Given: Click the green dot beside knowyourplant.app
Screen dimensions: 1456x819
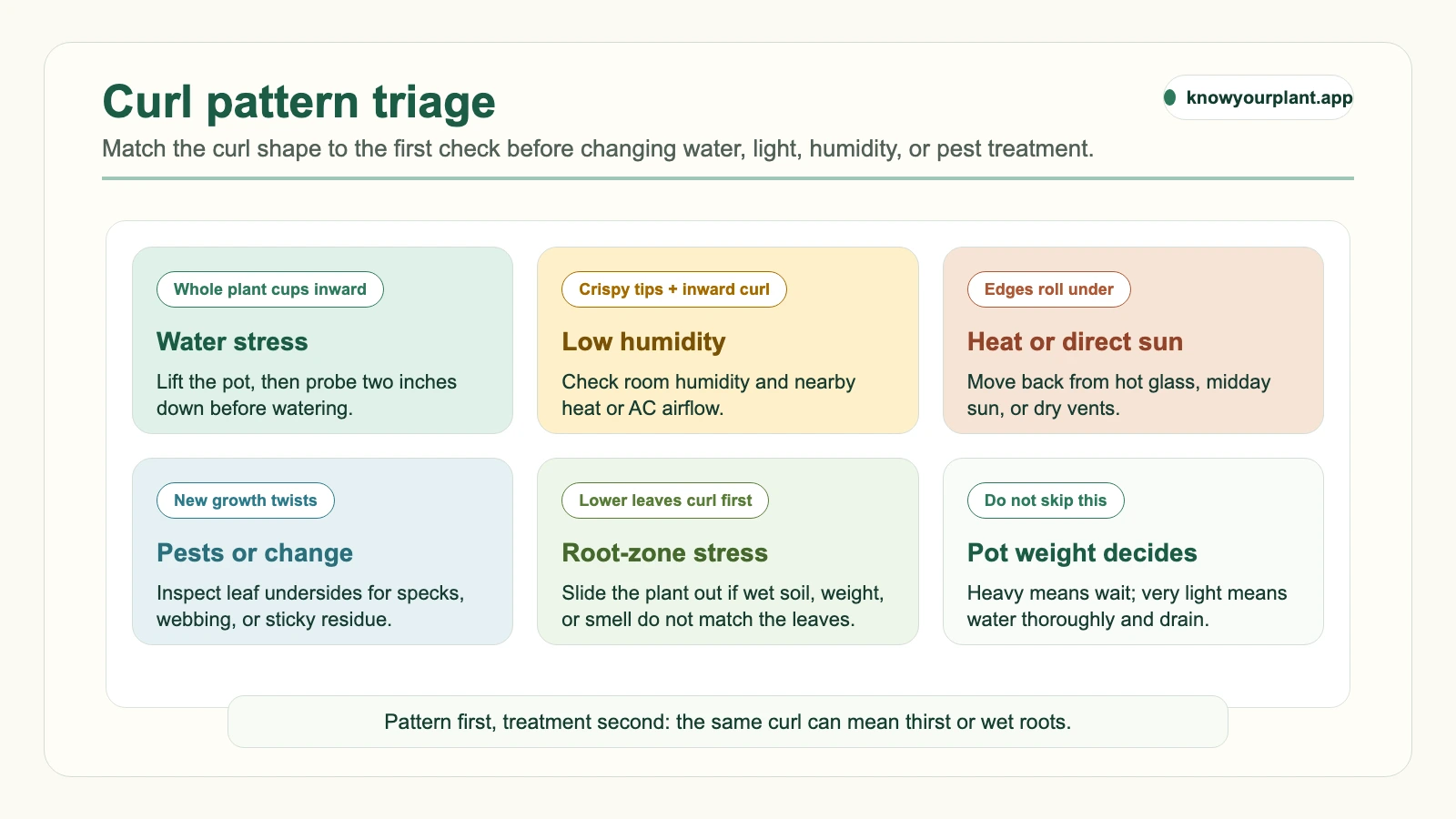Looking at the screenshot, I should pyautogui.click(x=1169, y=97).
